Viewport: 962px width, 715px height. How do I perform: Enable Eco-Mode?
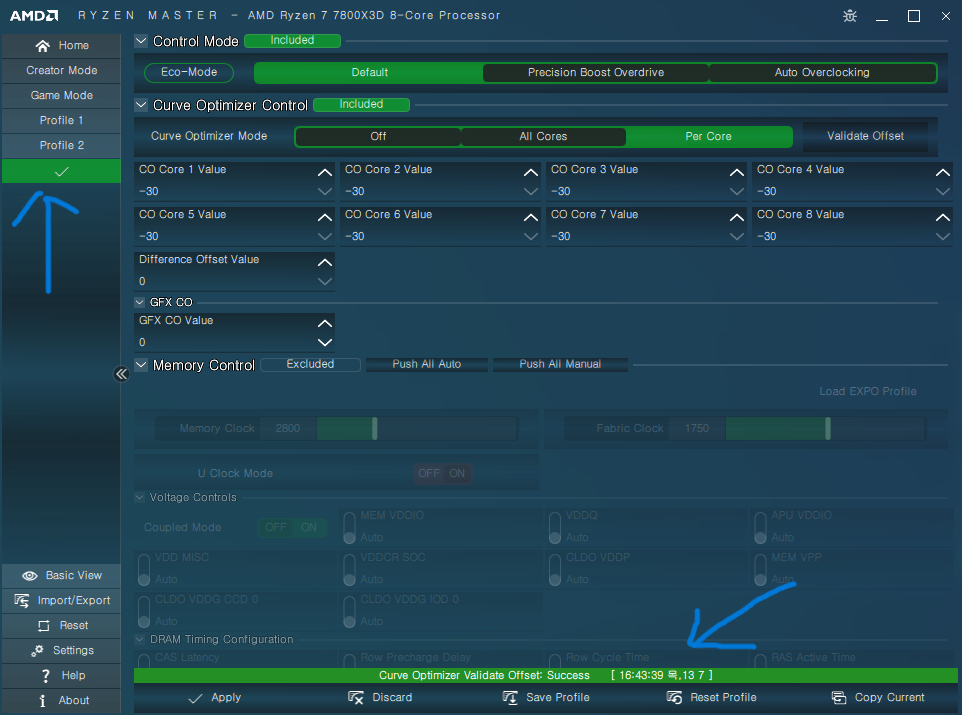189,72
